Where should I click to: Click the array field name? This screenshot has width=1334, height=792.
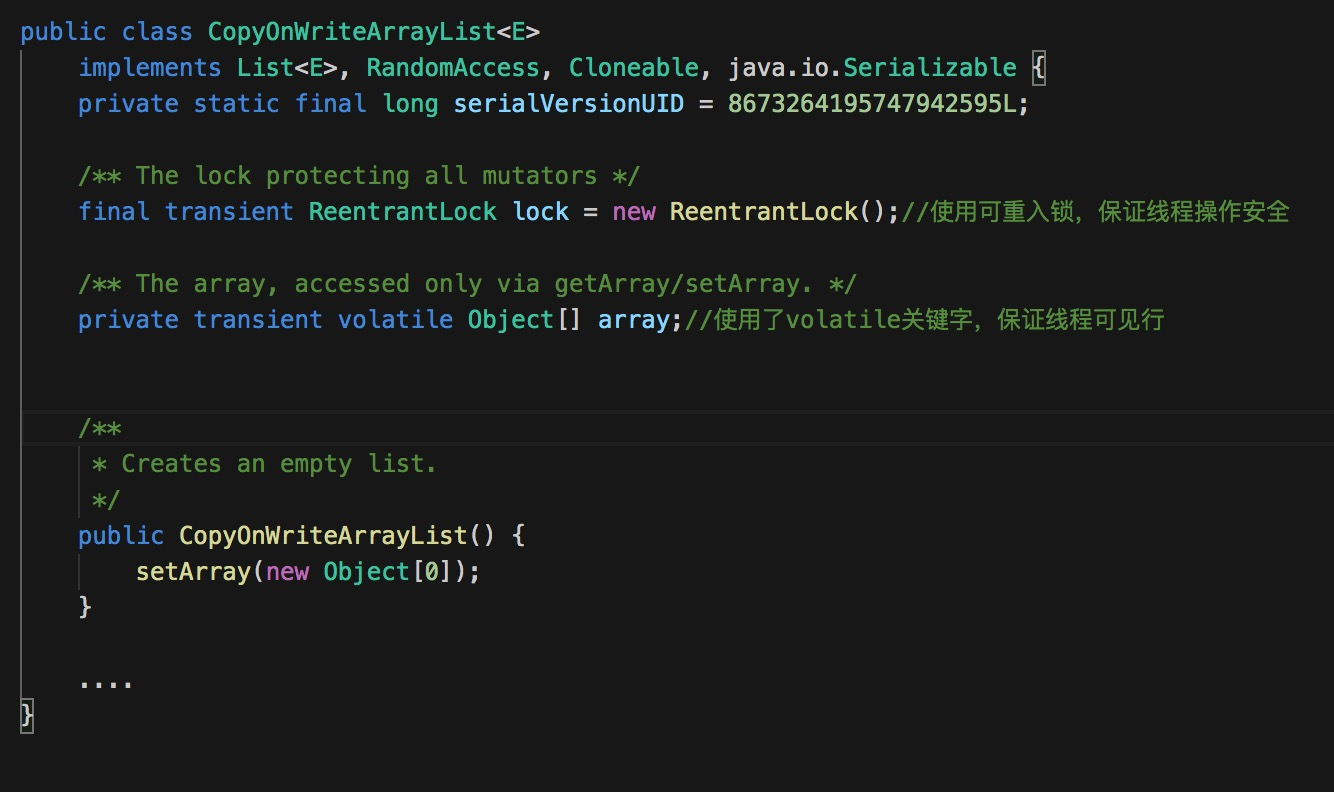(632, 320)
